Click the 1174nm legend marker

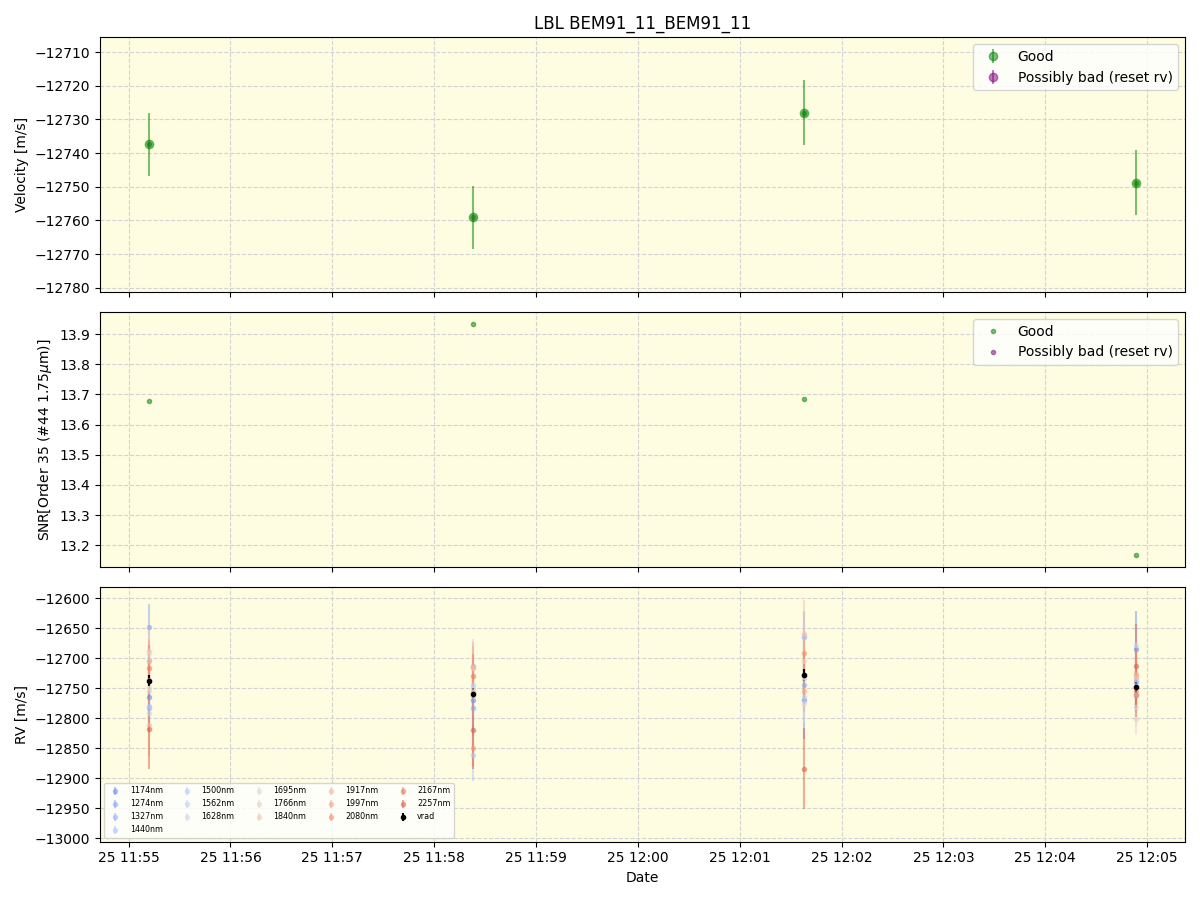coord(115,791)
